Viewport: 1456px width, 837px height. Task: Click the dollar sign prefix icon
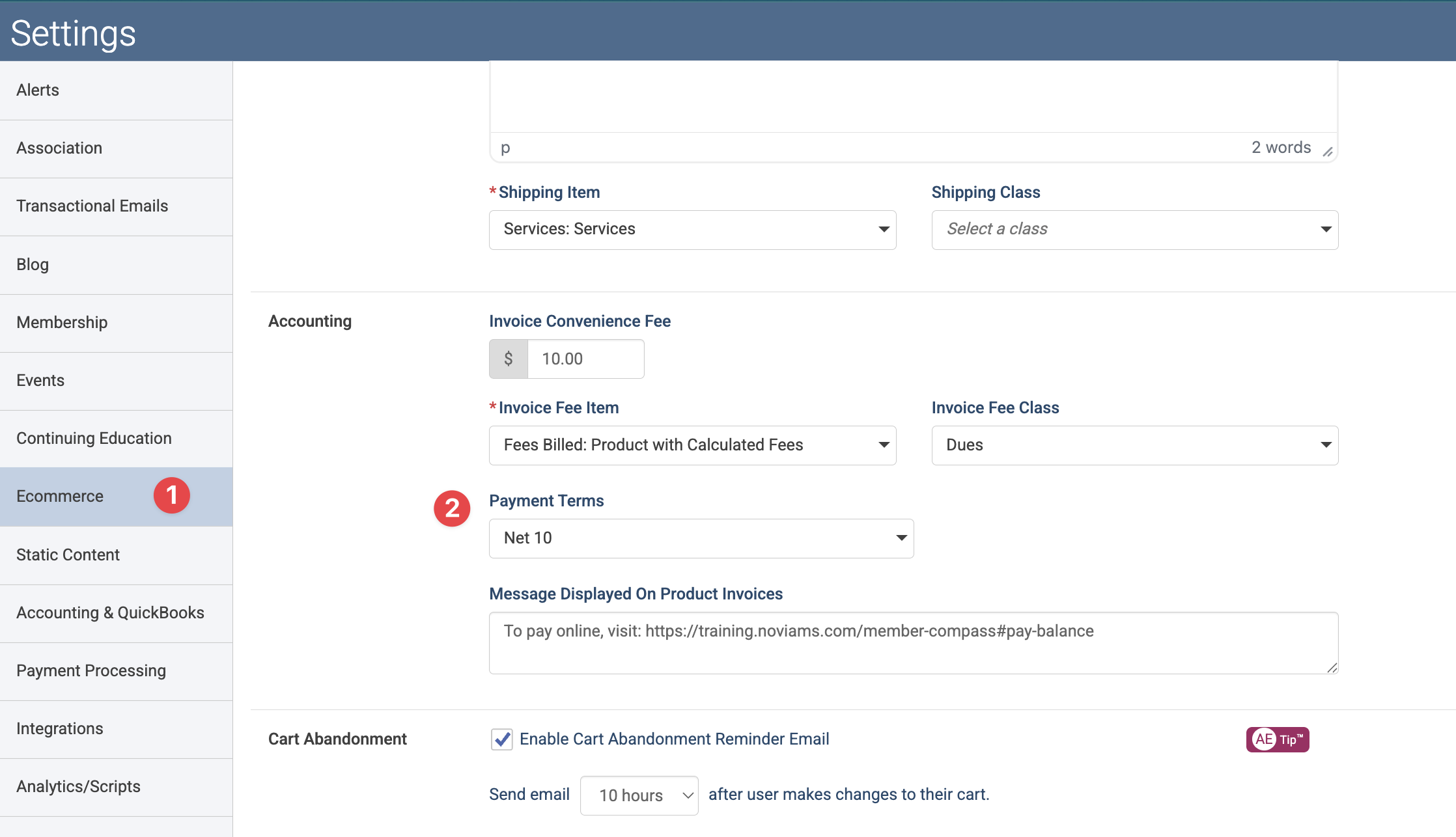pos(509,359)
